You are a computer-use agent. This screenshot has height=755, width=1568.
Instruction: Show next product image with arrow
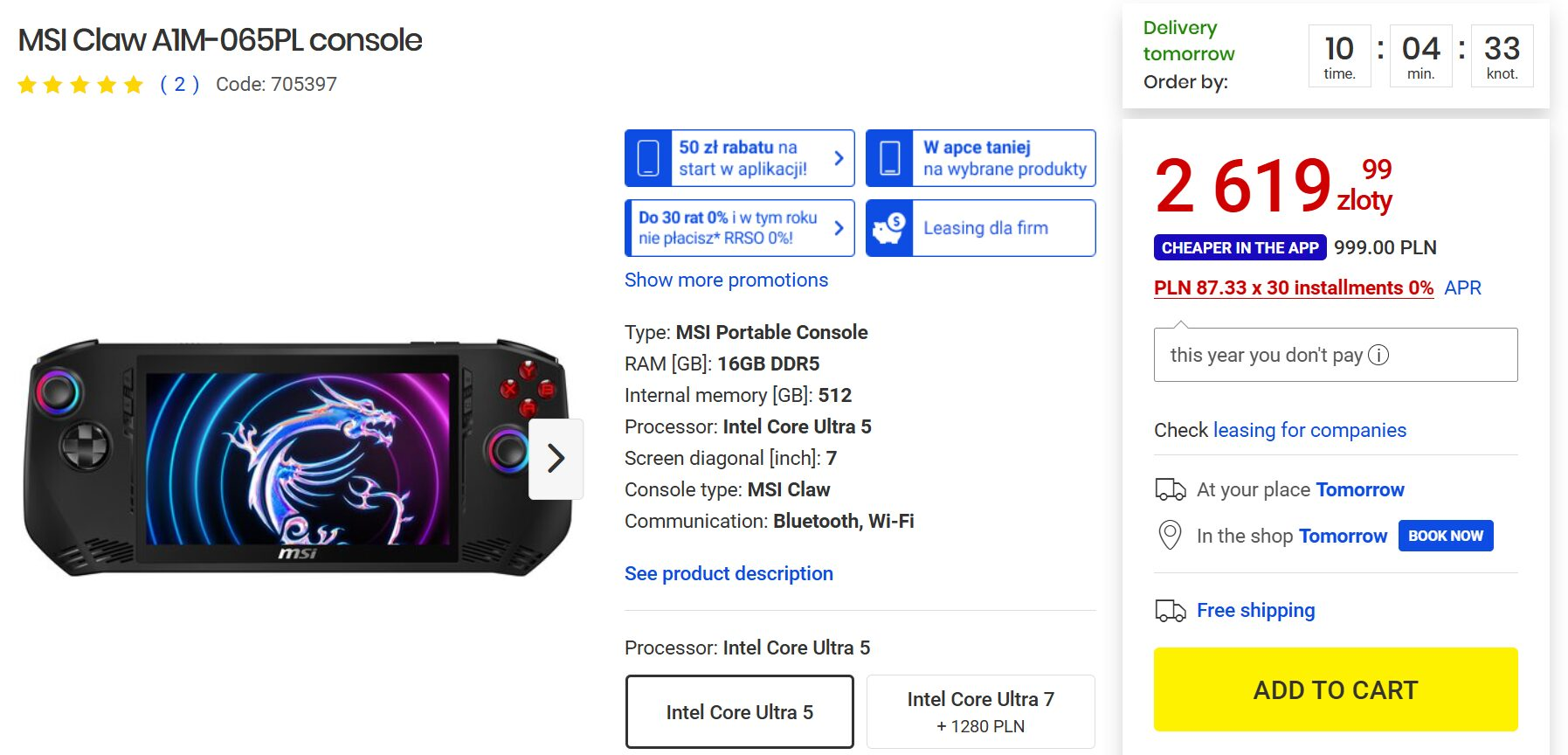tap(556, 459)
